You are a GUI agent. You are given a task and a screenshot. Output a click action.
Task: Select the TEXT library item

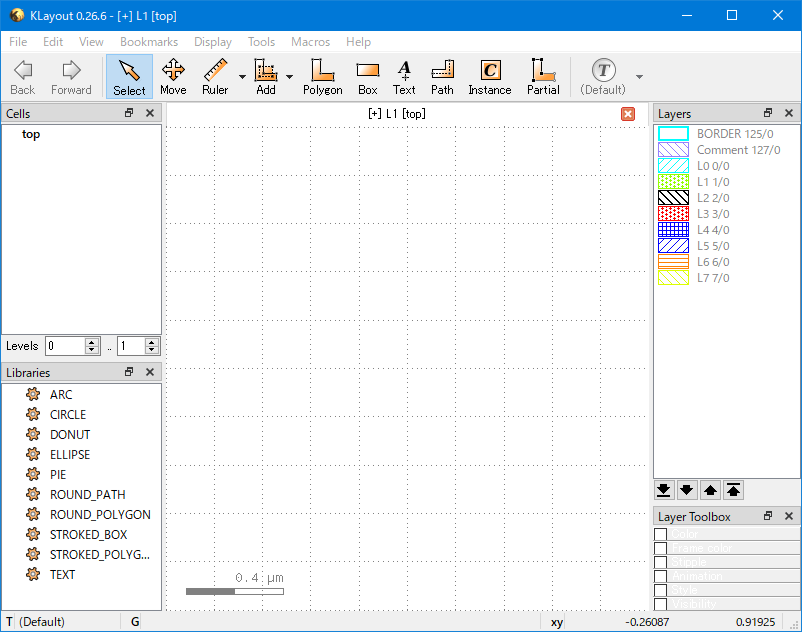62,575
